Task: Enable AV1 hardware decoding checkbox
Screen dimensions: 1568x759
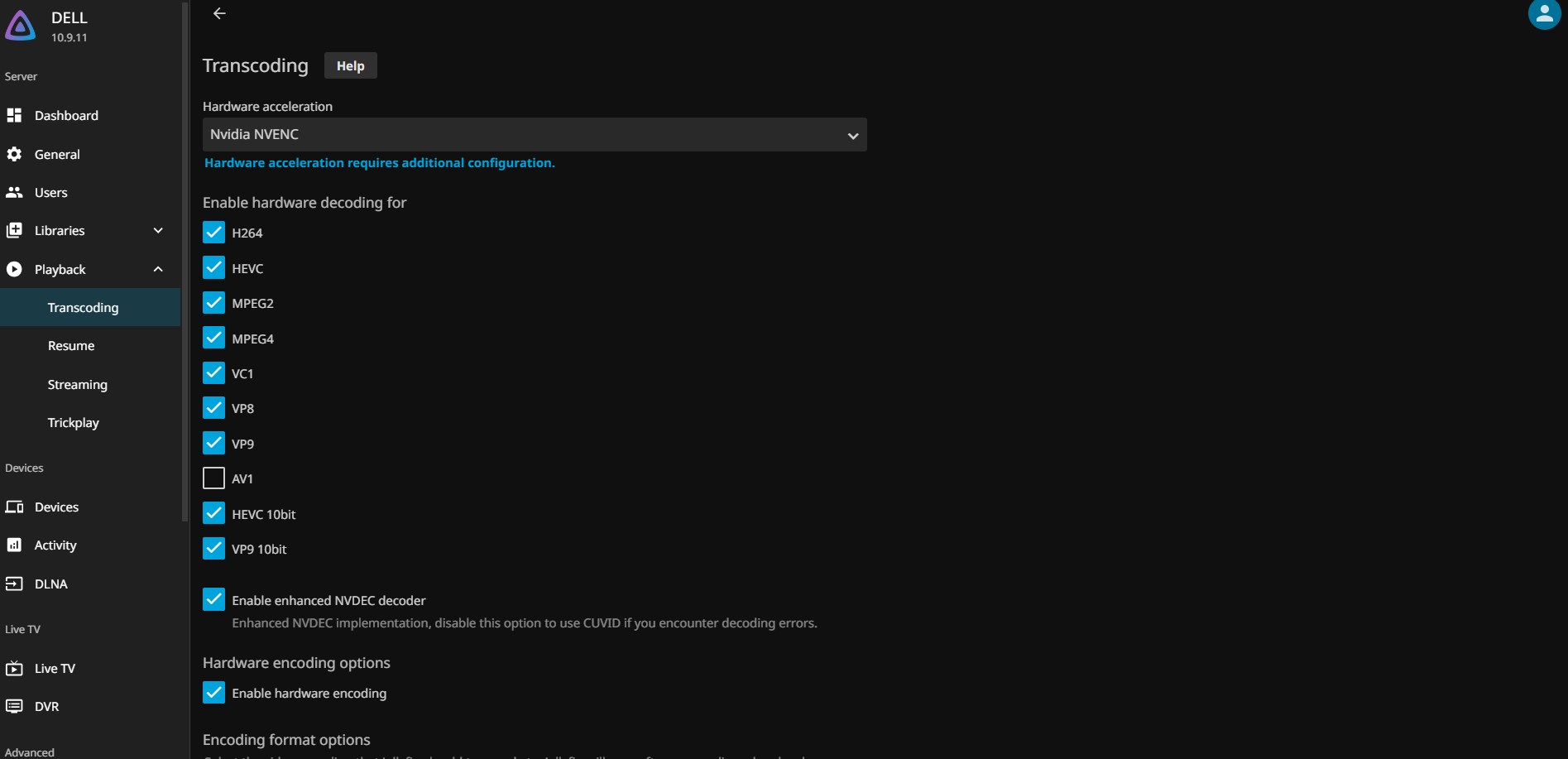Action: pos(213,478)
